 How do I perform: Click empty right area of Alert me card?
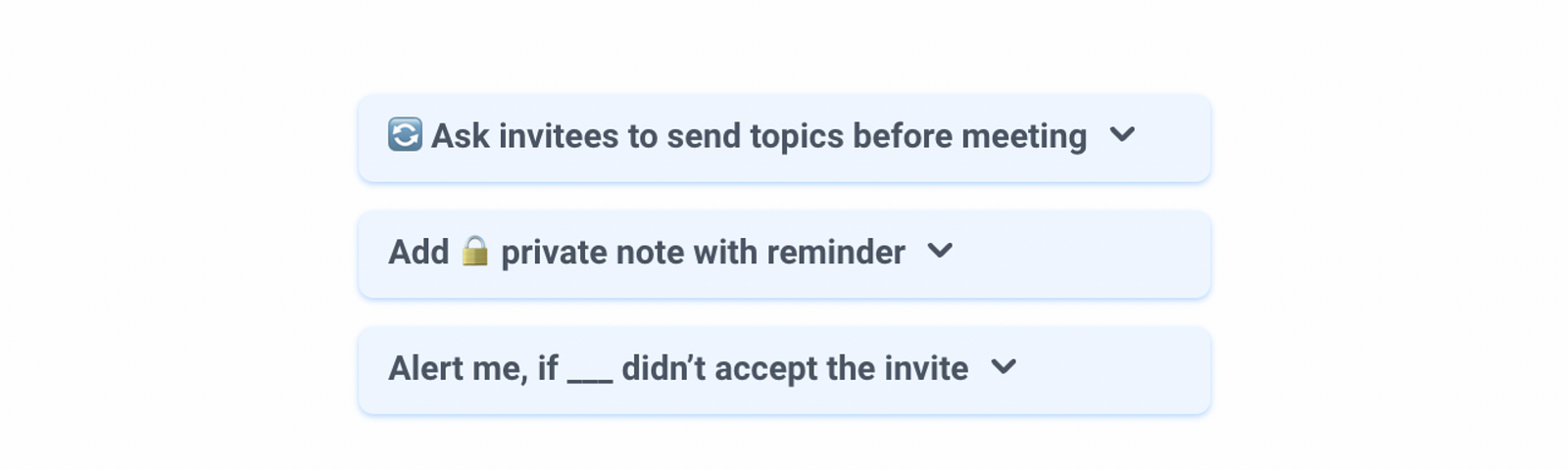point(1112,370)
